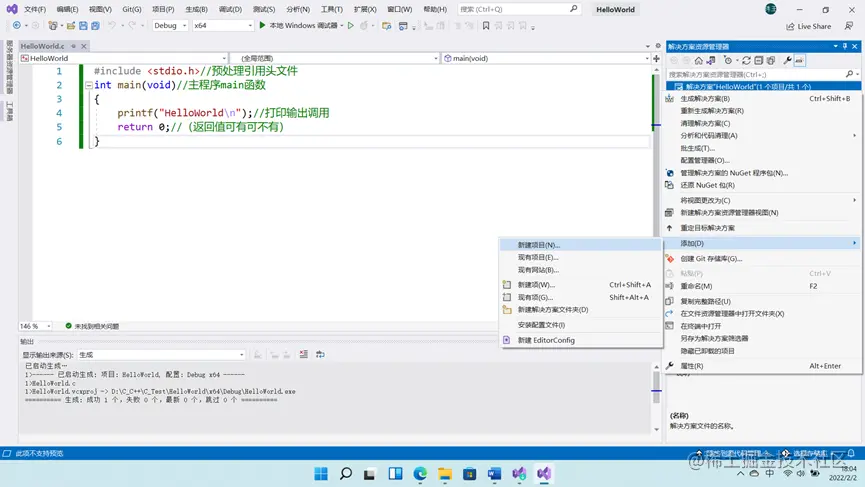The width and height of the screenshot is (865, 487).
Task: Open Microsoft Edge from the taskbar
Action: [420, 473]
